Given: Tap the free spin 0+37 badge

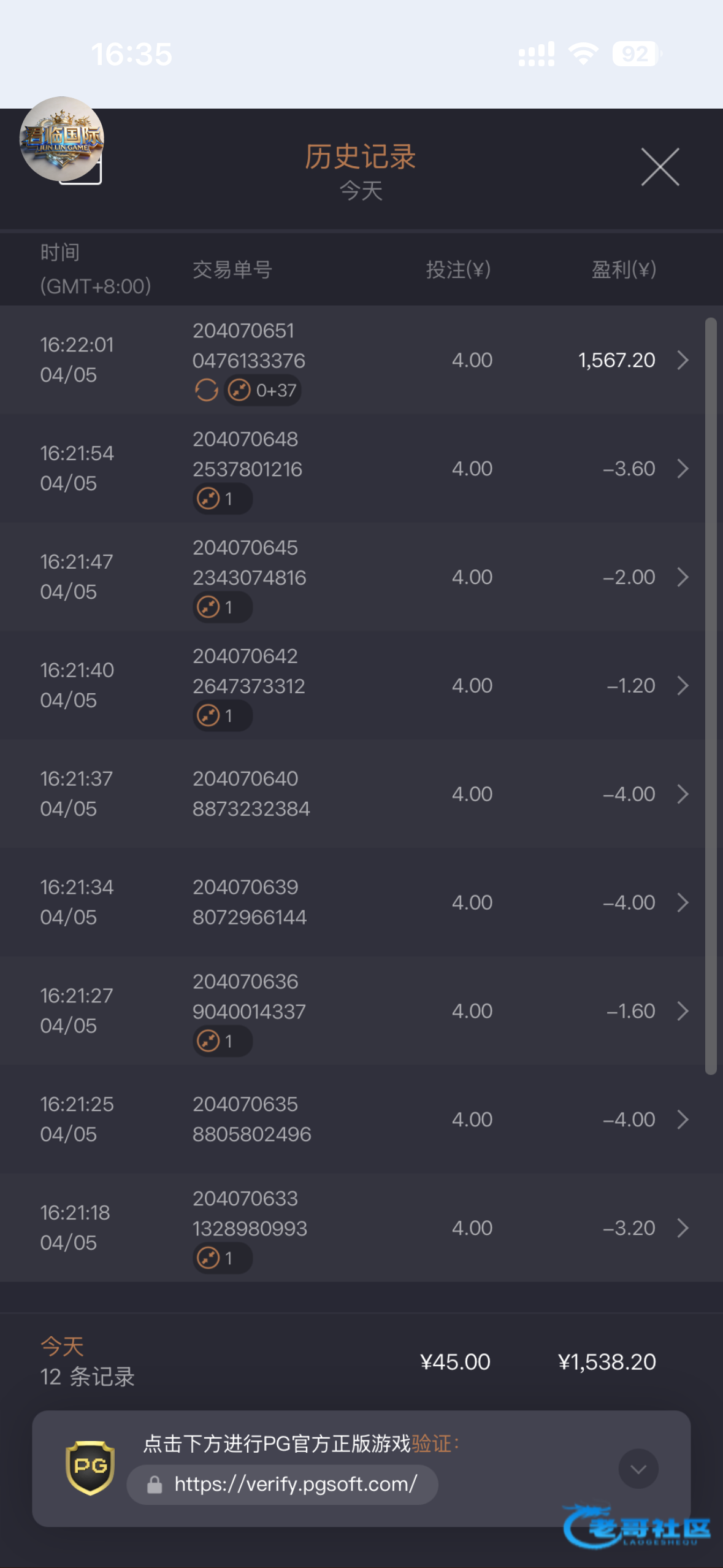Looking at the screenshot, I should (263, 390).
